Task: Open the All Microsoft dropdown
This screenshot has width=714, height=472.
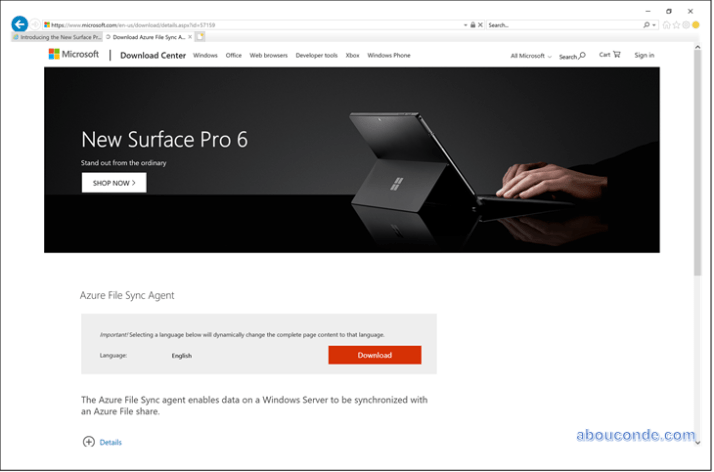Action: pyautogui.click(x=531, y=56)
